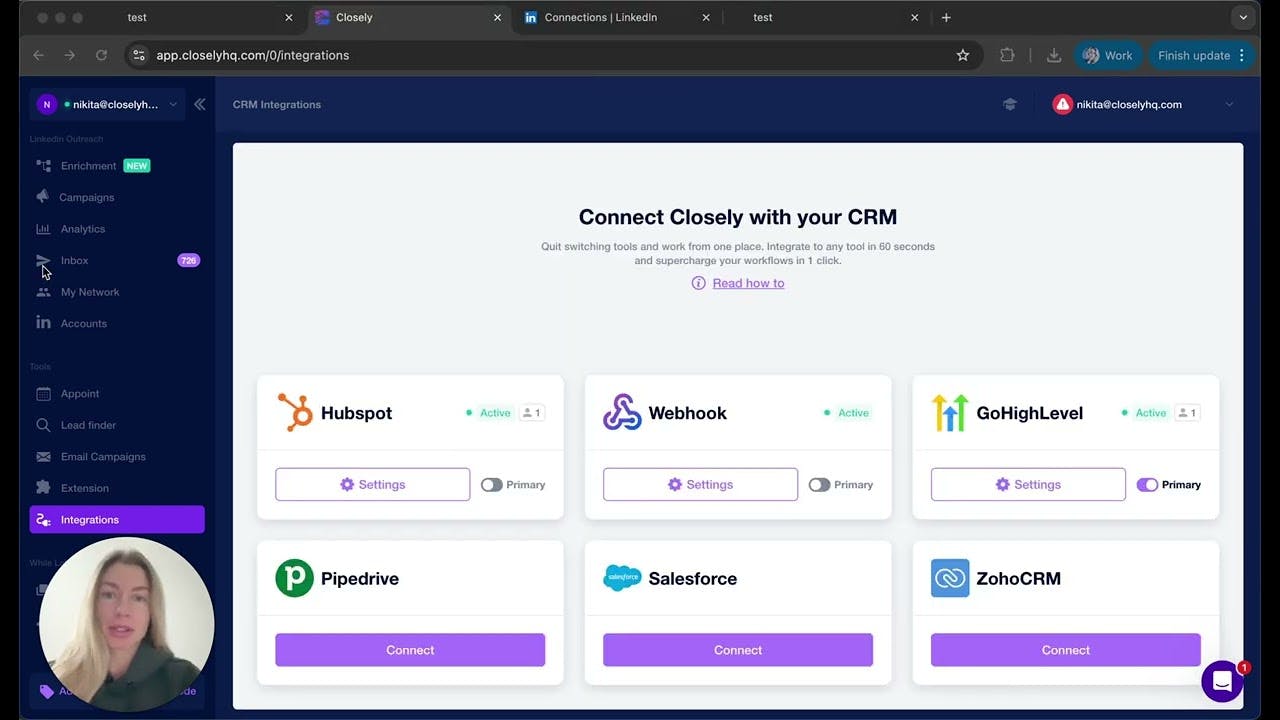Open the browser Extensions puzzle icon
This screenshot has height=720, width=1280.
point(1007,55)
